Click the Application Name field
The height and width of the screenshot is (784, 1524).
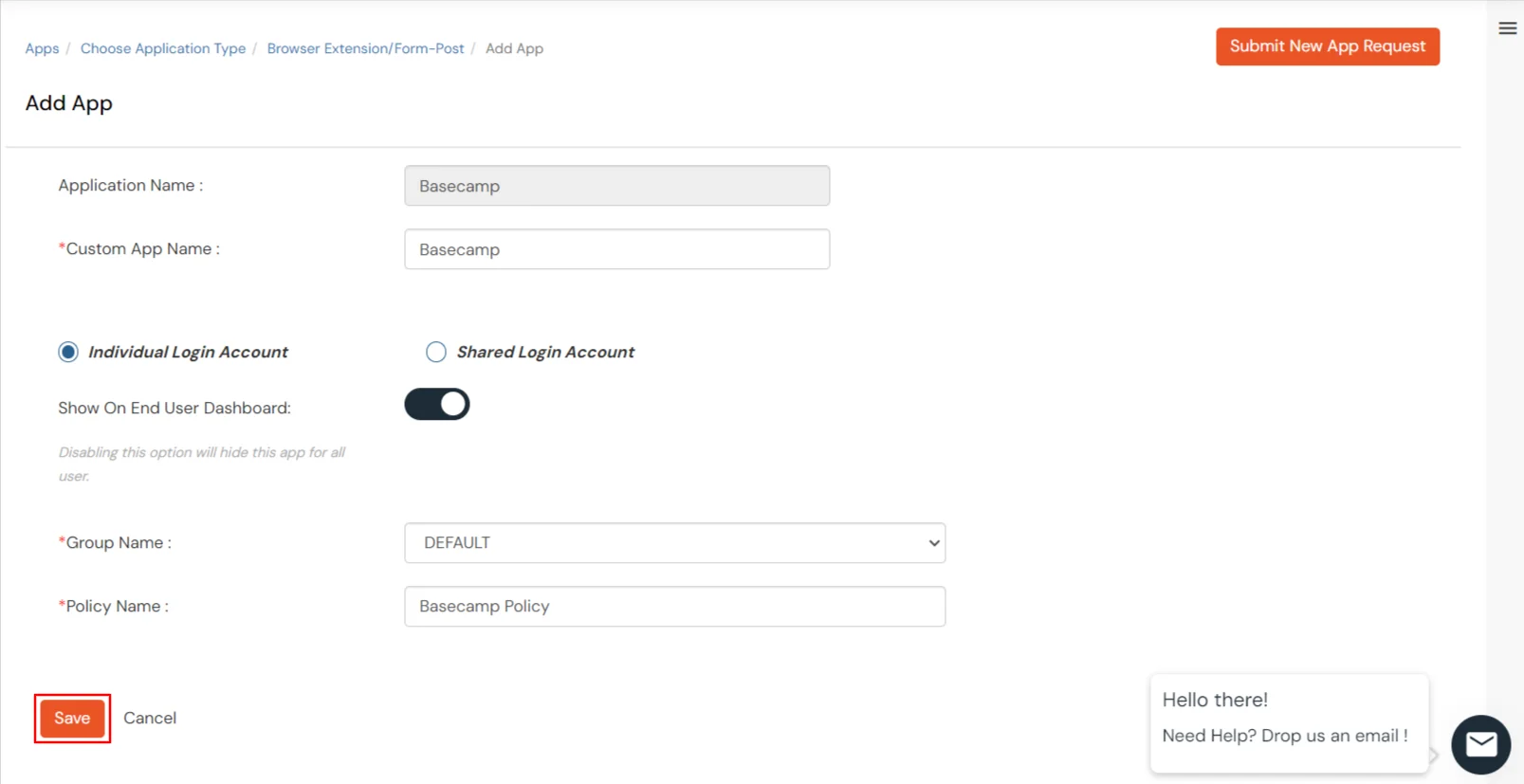coord(617,186)
